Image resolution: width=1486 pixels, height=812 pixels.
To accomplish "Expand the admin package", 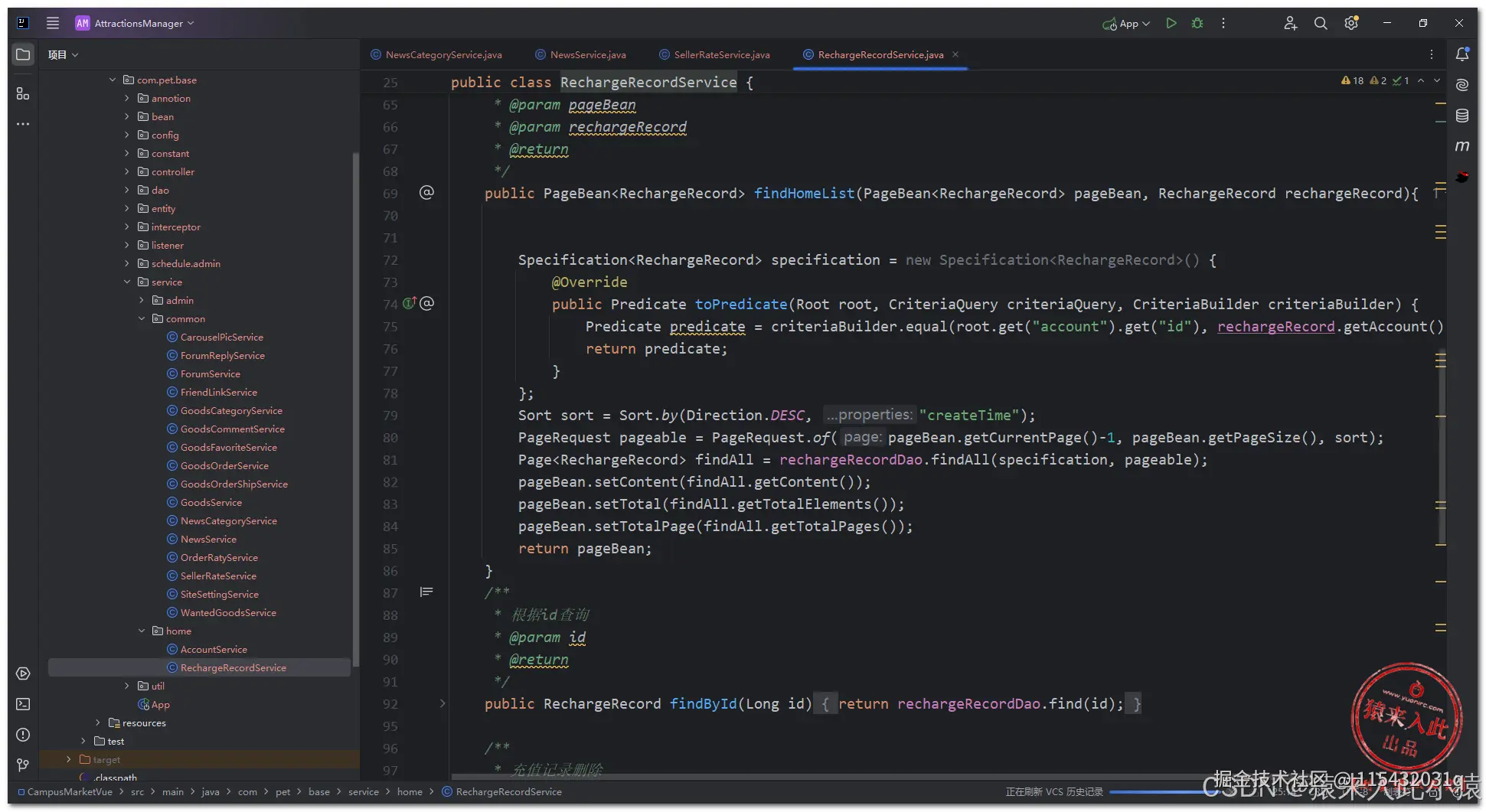I will [x=142, y=300].
